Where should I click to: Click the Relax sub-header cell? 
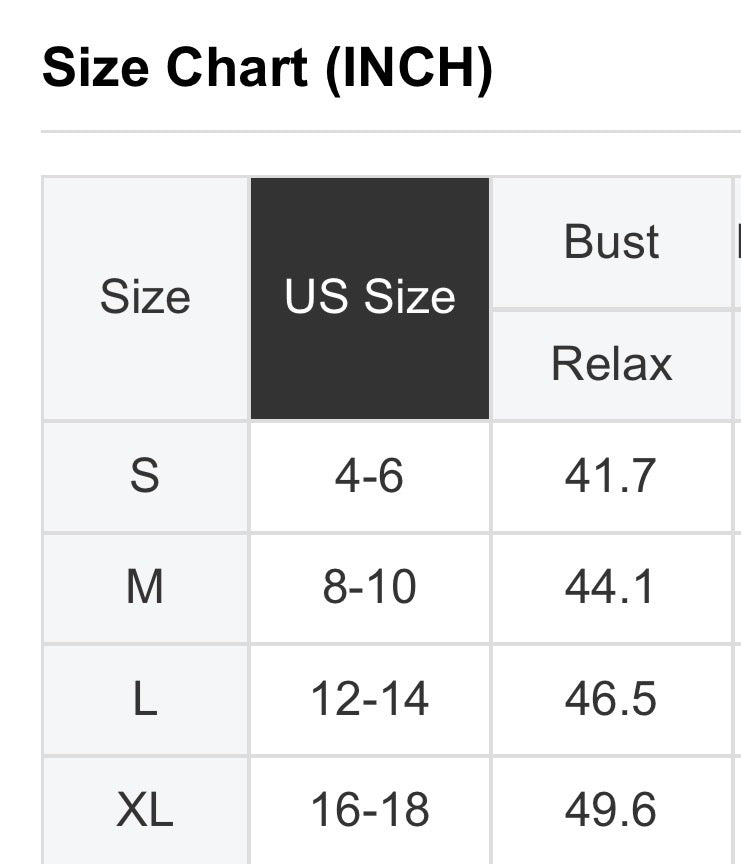coord(611,364)
